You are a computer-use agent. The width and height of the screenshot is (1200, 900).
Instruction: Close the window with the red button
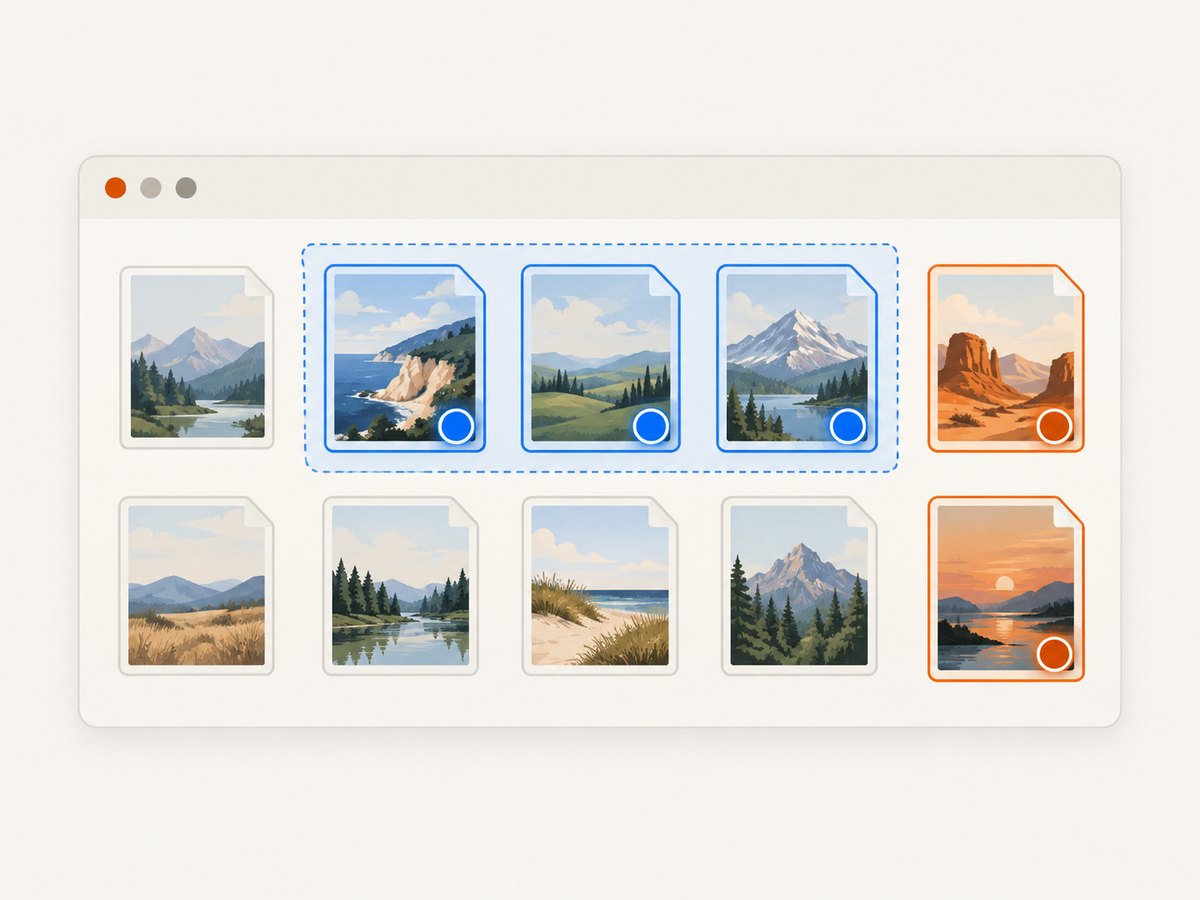(x=116, y=188)
